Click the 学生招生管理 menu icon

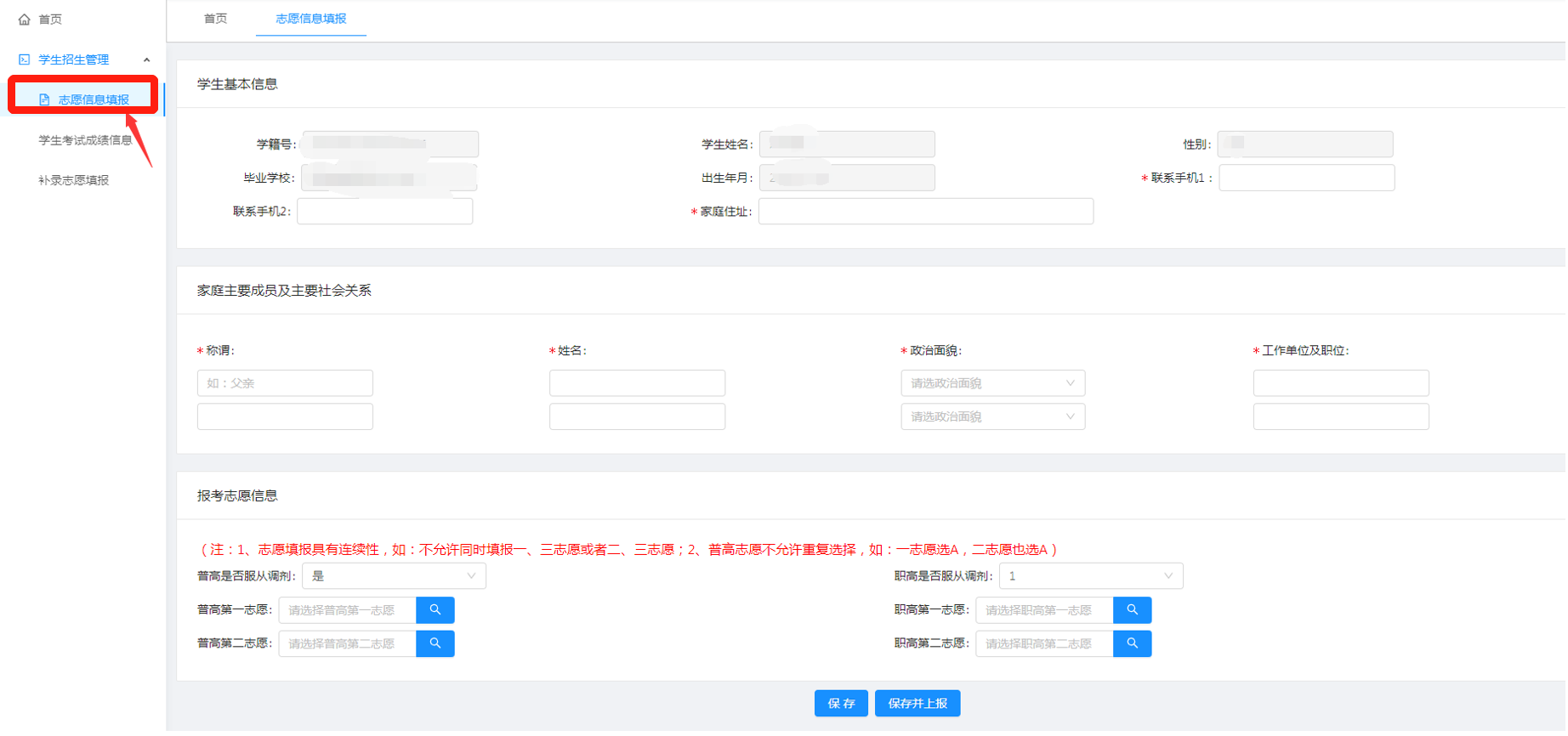pyautogui.click(x=24, y=59)
